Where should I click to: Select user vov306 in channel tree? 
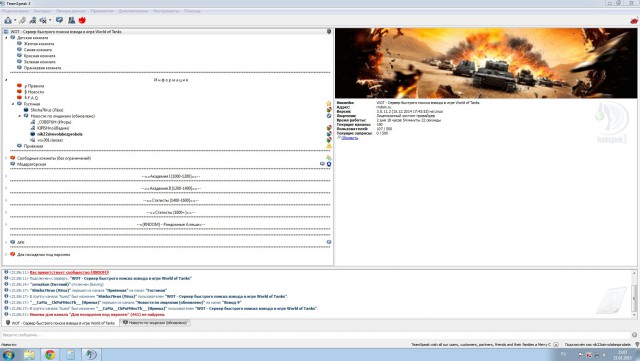tap(50, 140)
